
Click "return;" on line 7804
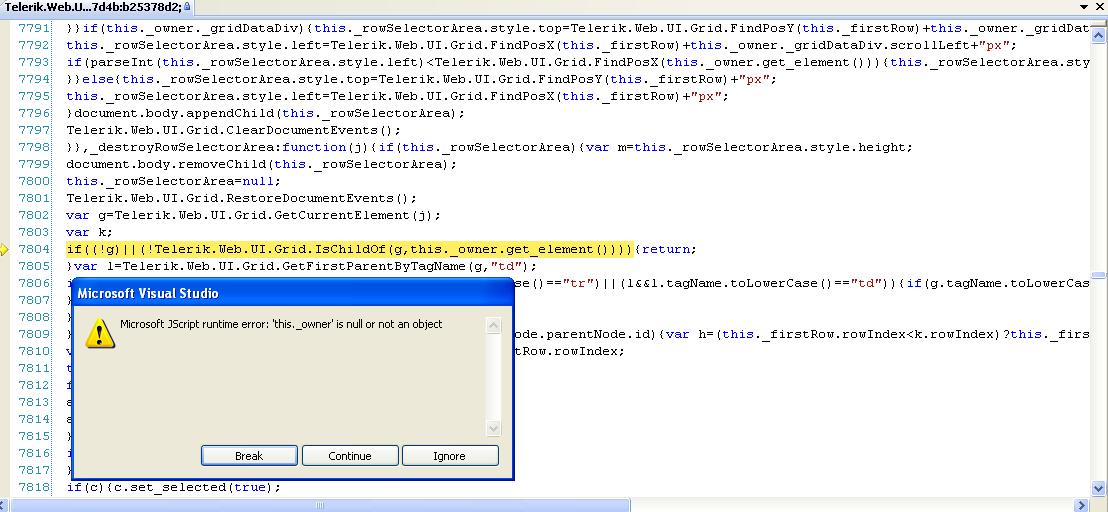(669, 249)
